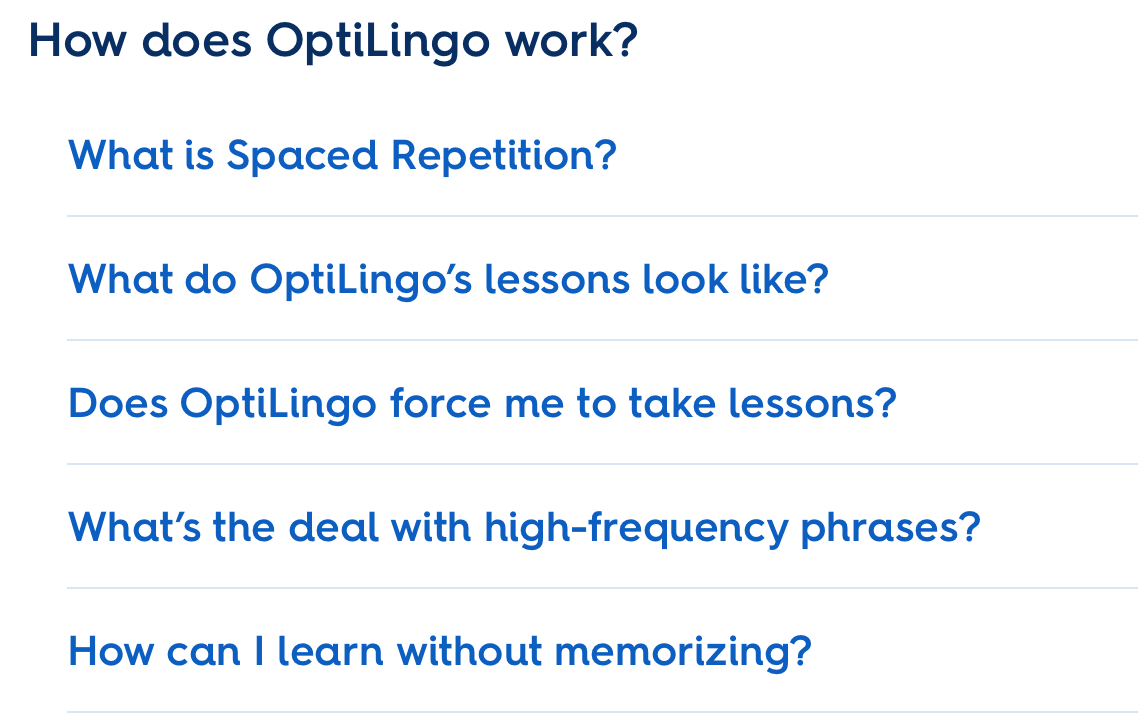Show the answer about what lessons look like

click(x=448, y=280)
